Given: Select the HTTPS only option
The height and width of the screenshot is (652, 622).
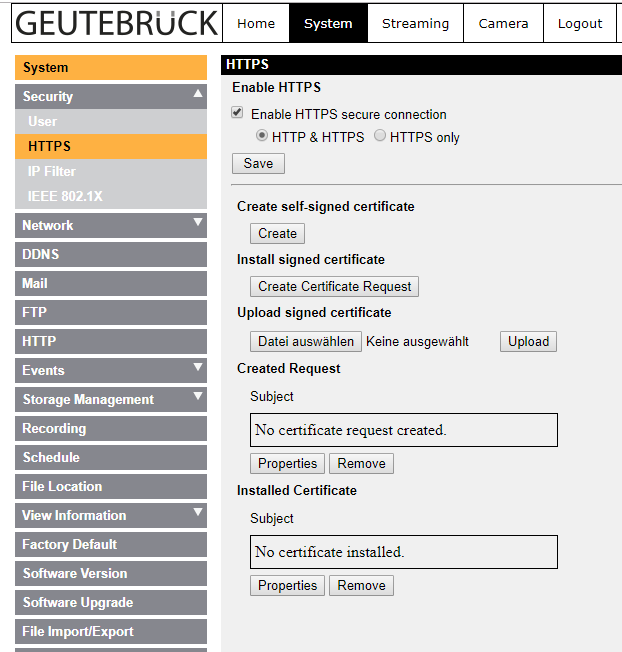Looking at the screenshot, I should 380,136.
